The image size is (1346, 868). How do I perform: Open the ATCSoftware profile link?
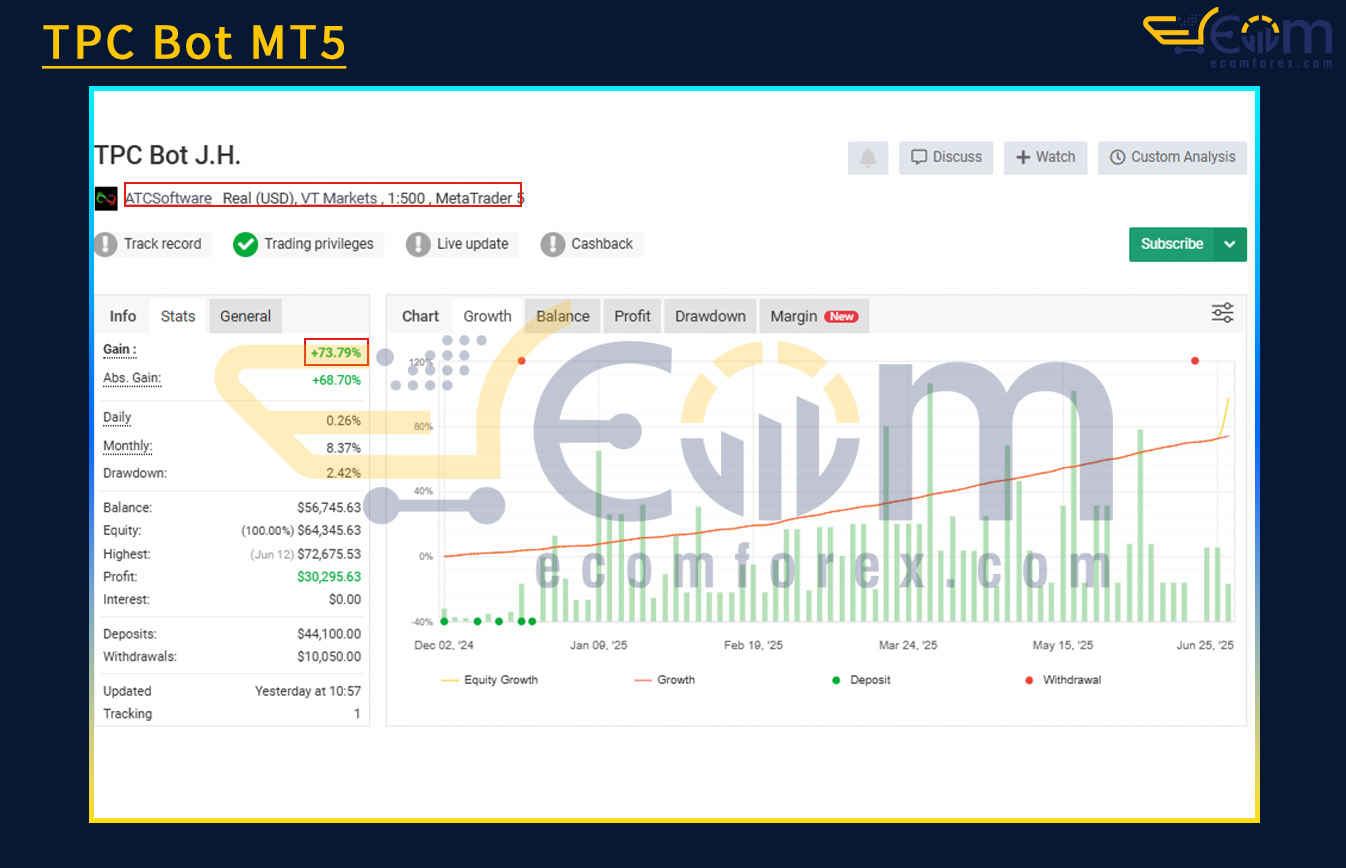[x=168, y=198]
